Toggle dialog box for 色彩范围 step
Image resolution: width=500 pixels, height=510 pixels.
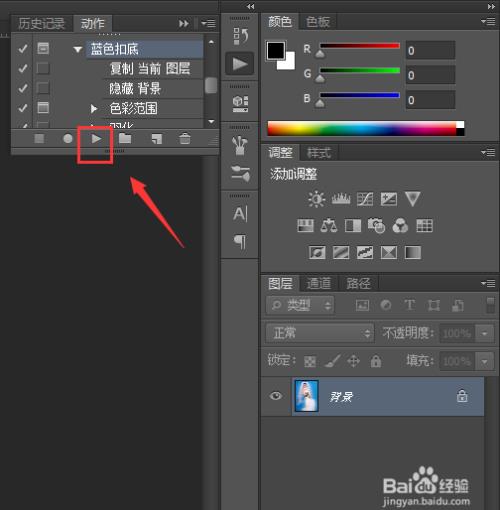[x=43, y=108]
